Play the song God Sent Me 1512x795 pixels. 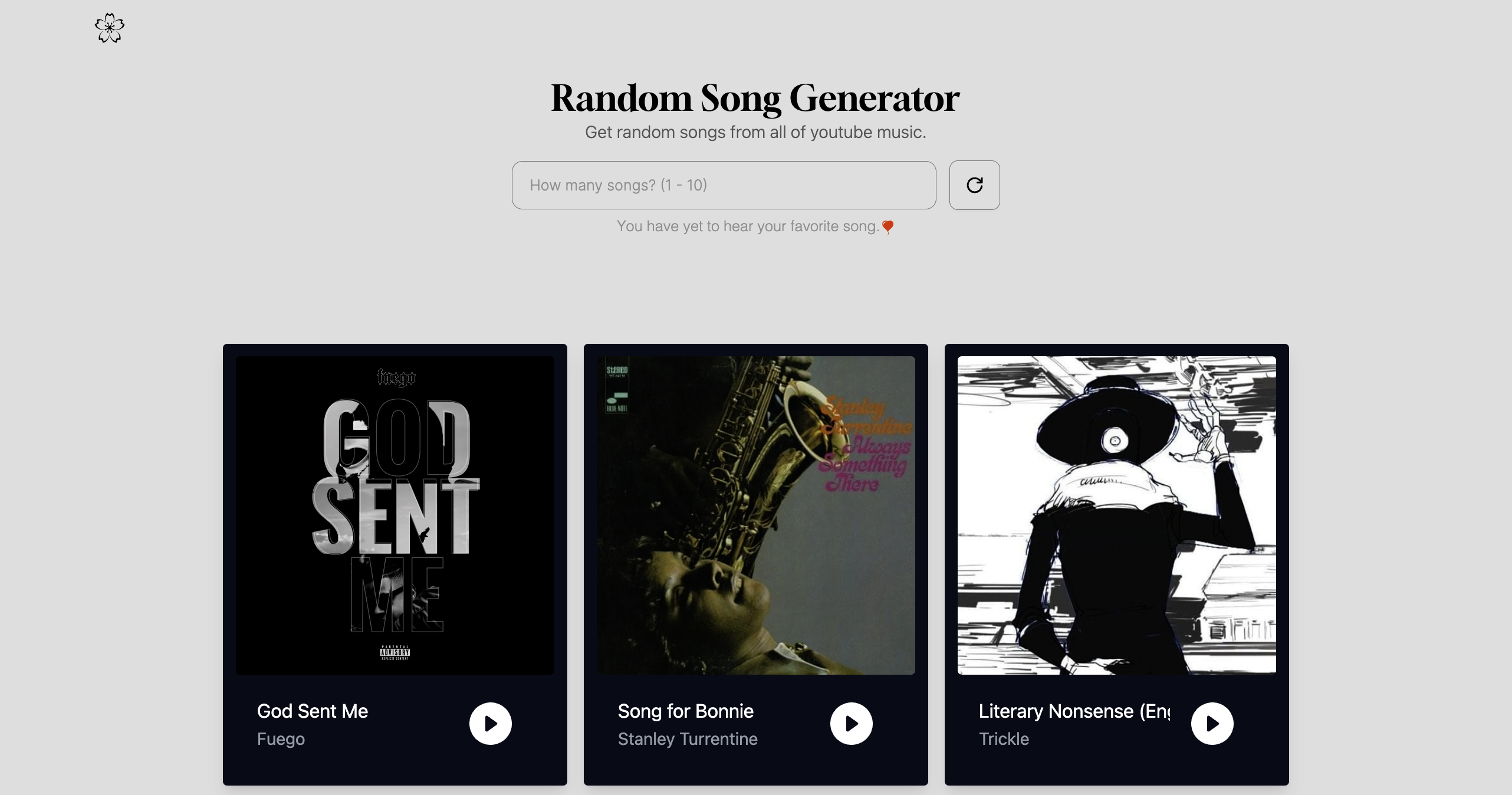[490, 724]
